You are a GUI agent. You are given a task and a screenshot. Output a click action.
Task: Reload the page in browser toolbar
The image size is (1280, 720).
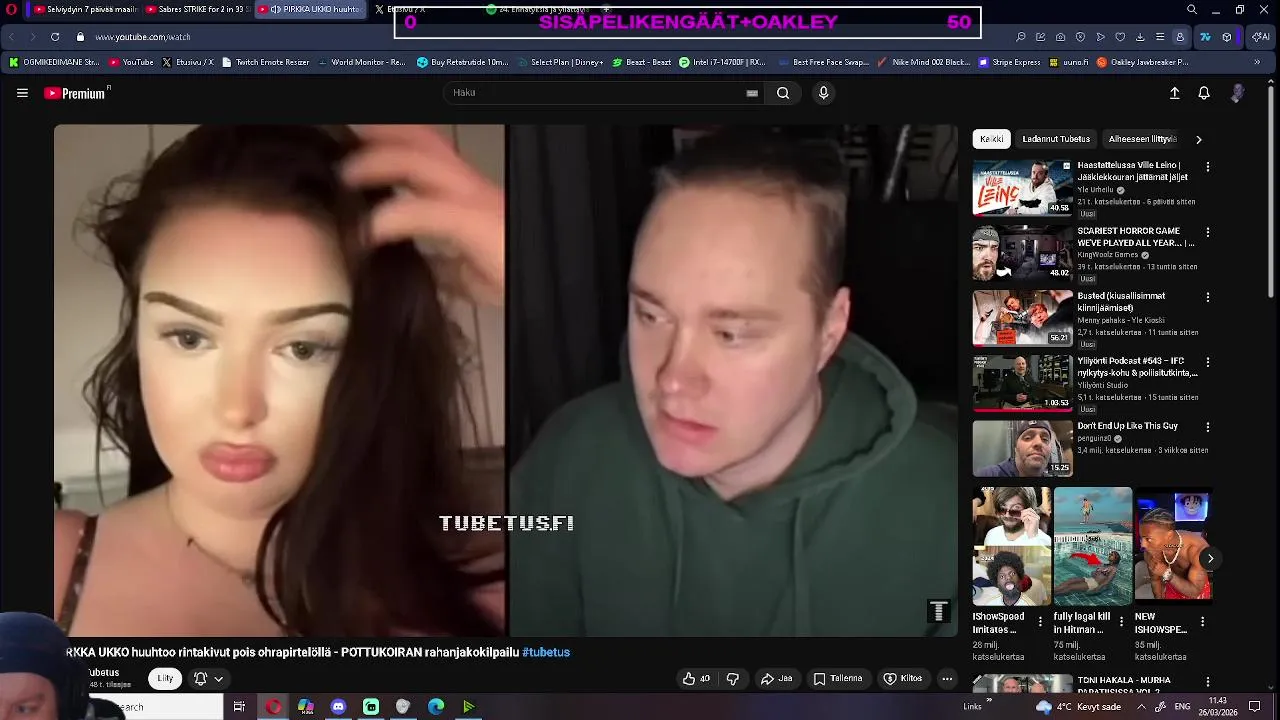pyautogui.click(x=55, y=37)
